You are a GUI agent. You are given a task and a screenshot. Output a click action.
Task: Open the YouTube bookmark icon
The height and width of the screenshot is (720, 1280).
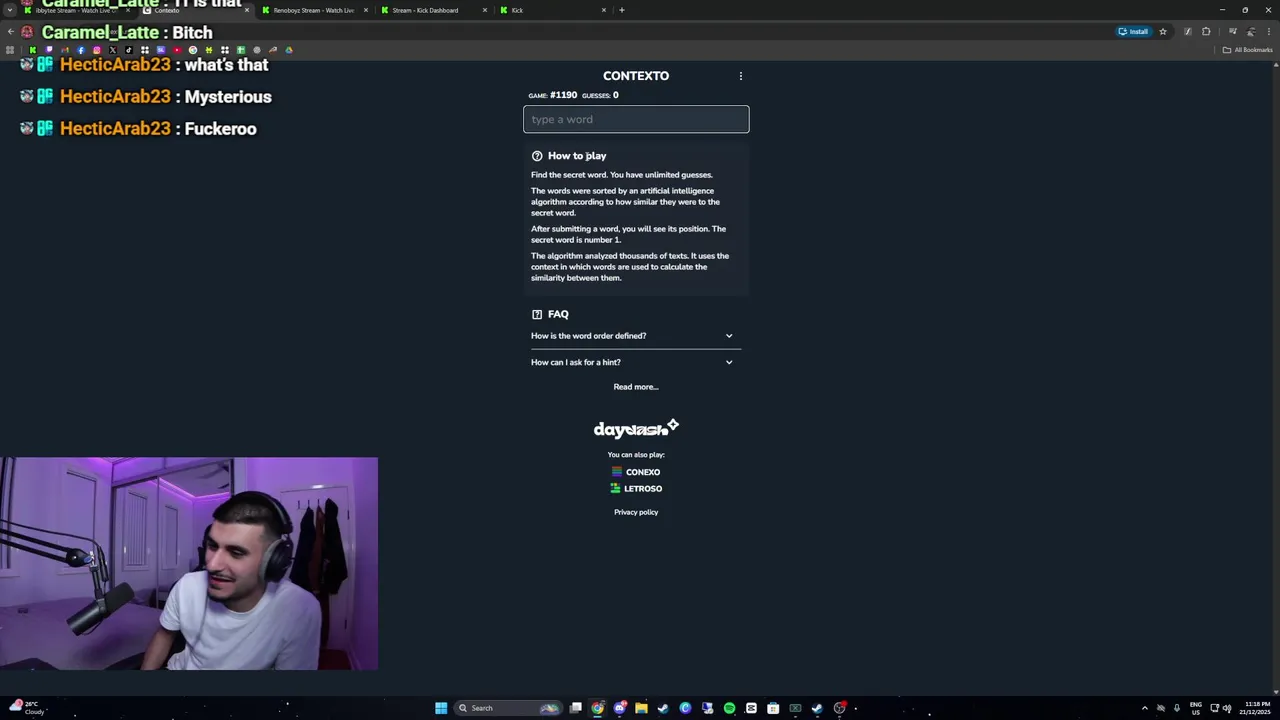(x=177, y=50)
